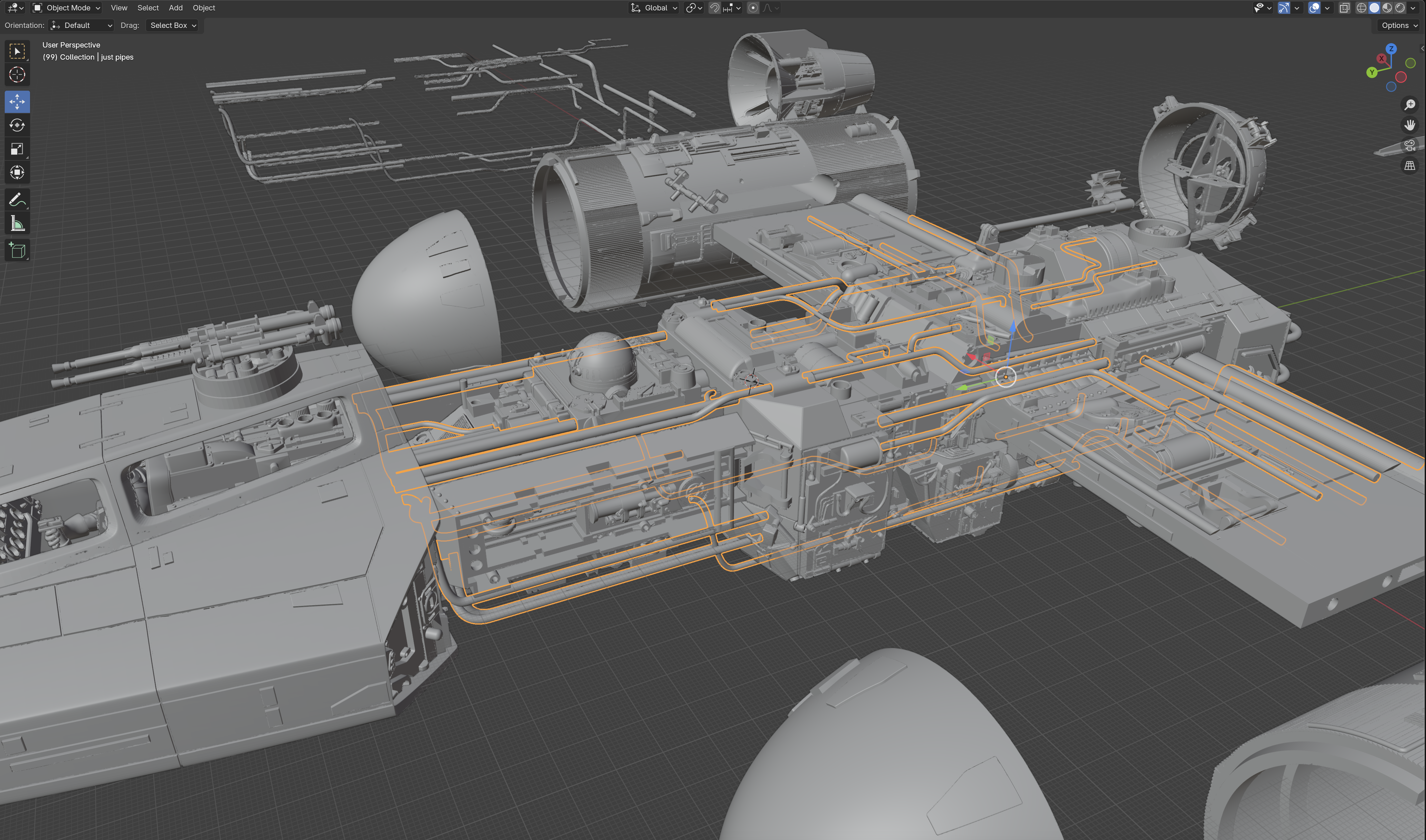Open the pivot point dropdown

[x=694, y=8]
